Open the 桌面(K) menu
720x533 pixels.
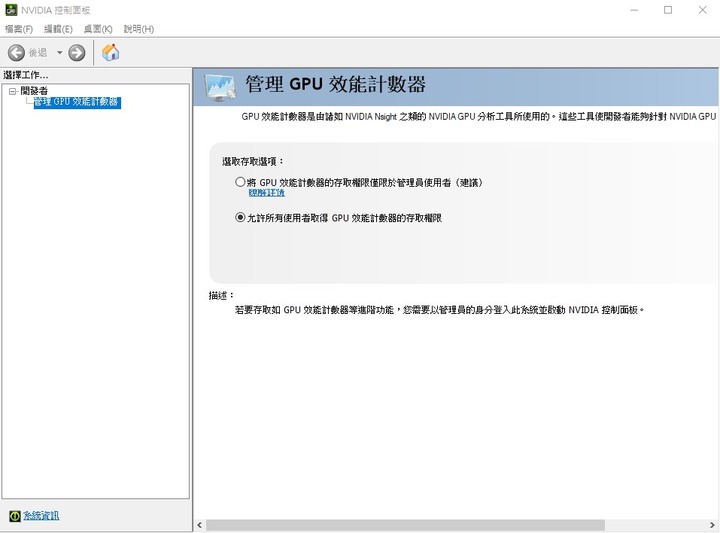coord(98,29)
